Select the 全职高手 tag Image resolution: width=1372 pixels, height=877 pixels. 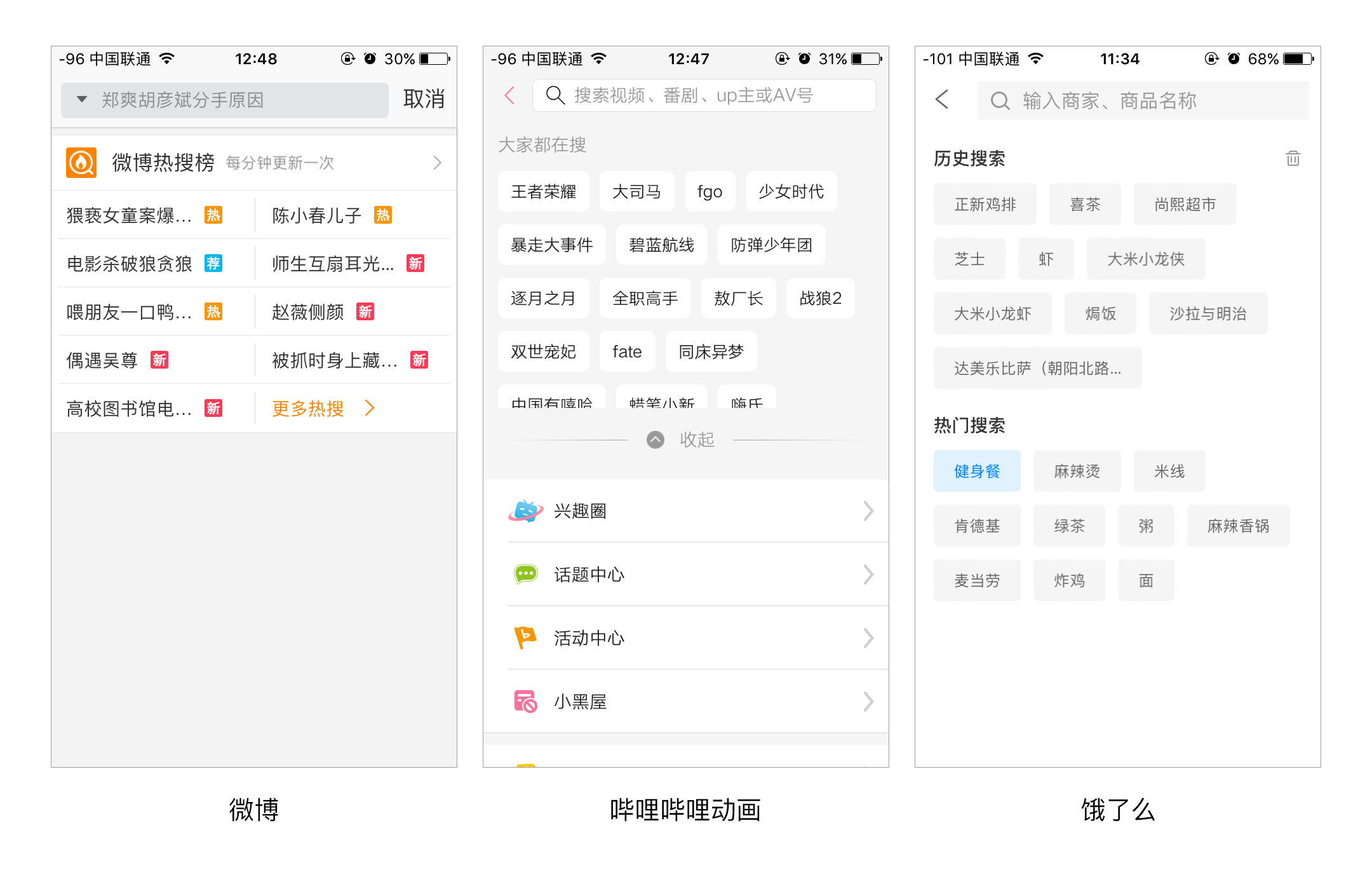pyautogui.click(x=645, y=298)
